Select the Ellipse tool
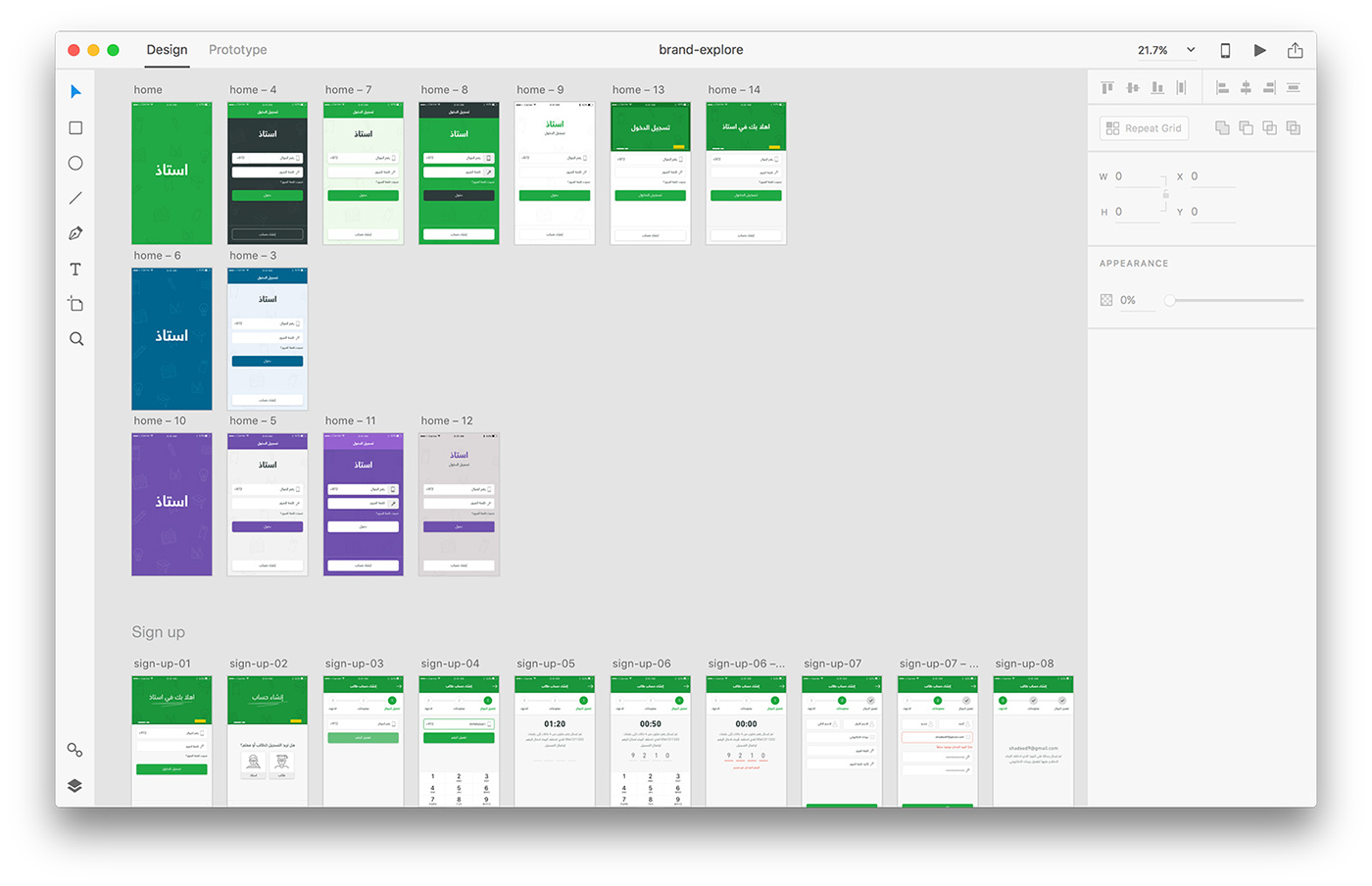1372x886 pixels. click(x=75, y=163)
